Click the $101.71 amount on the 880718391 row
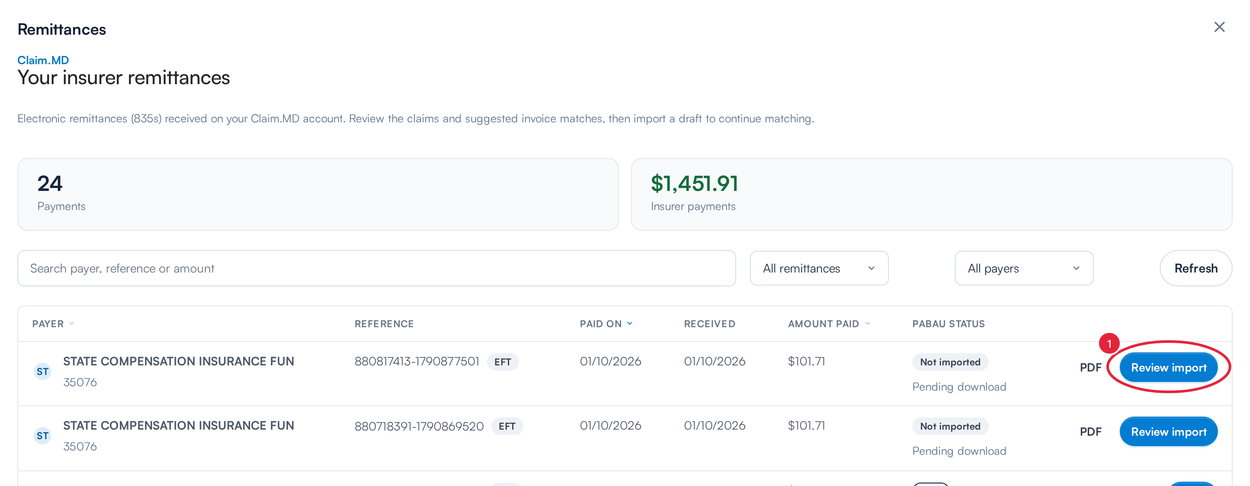The height and width of the screenshot is (486, 1250). (806, 425)
